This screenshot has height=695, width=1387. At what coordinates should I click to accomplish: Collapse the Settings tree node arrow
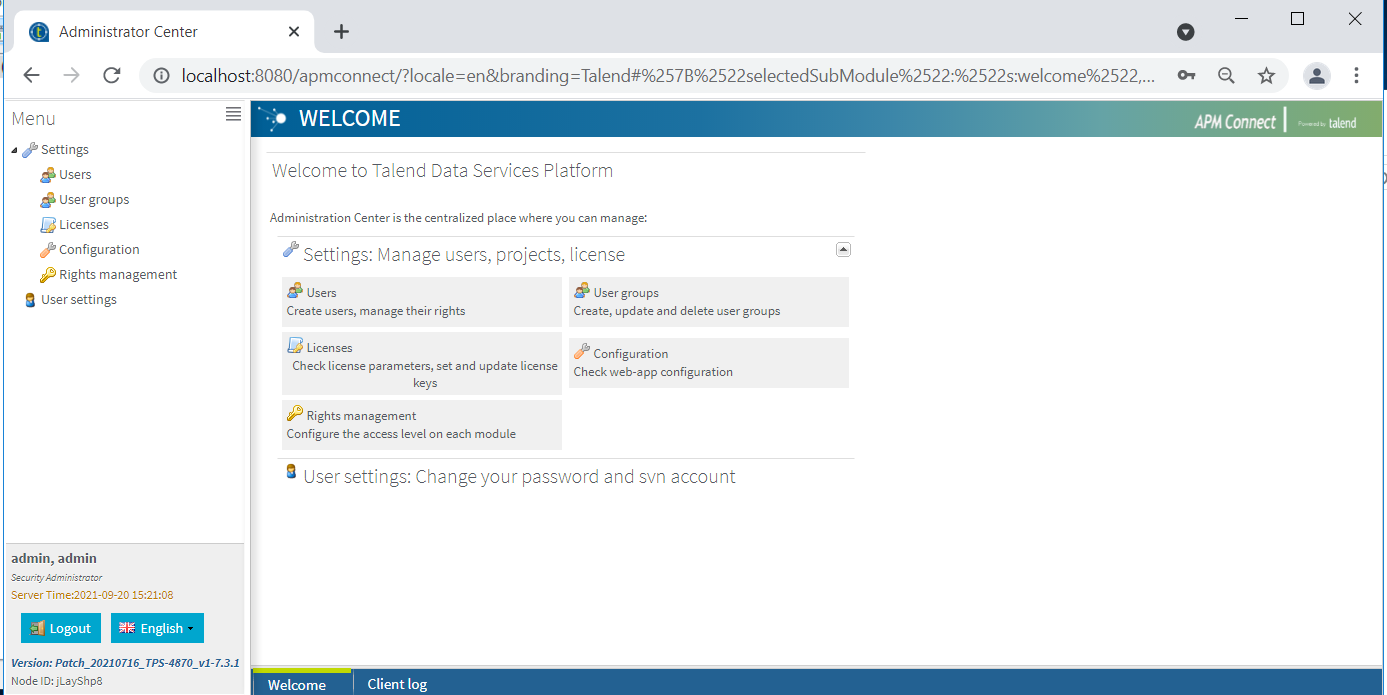click(x=14, y=150)
